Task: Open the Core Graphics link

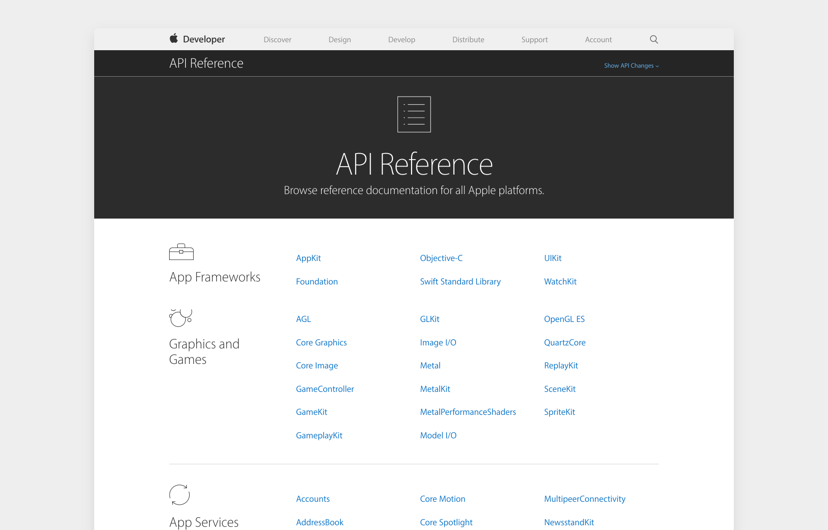Action: tap(321, 342)
